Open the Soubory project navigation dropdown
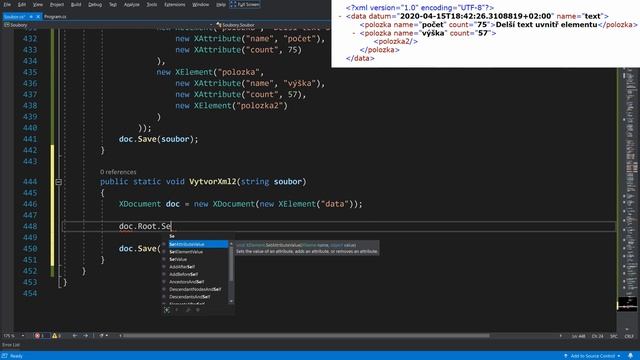The height and width of the screenshot is (360, 640). coord(108,25)
